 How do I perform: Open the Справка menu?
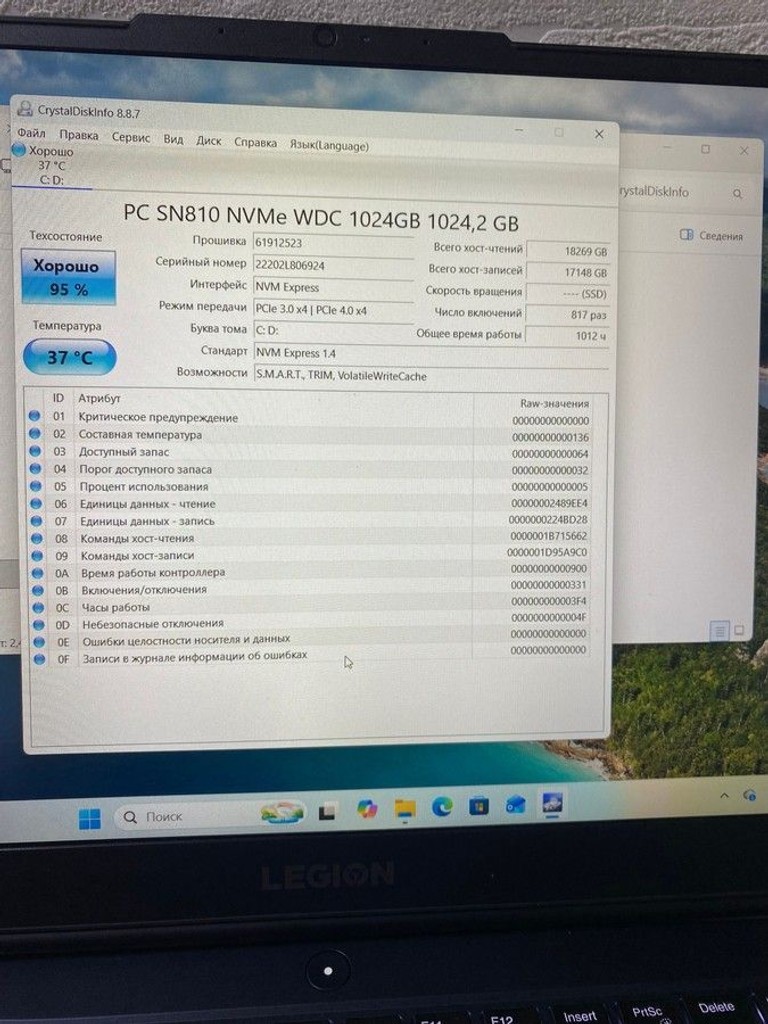255,142
